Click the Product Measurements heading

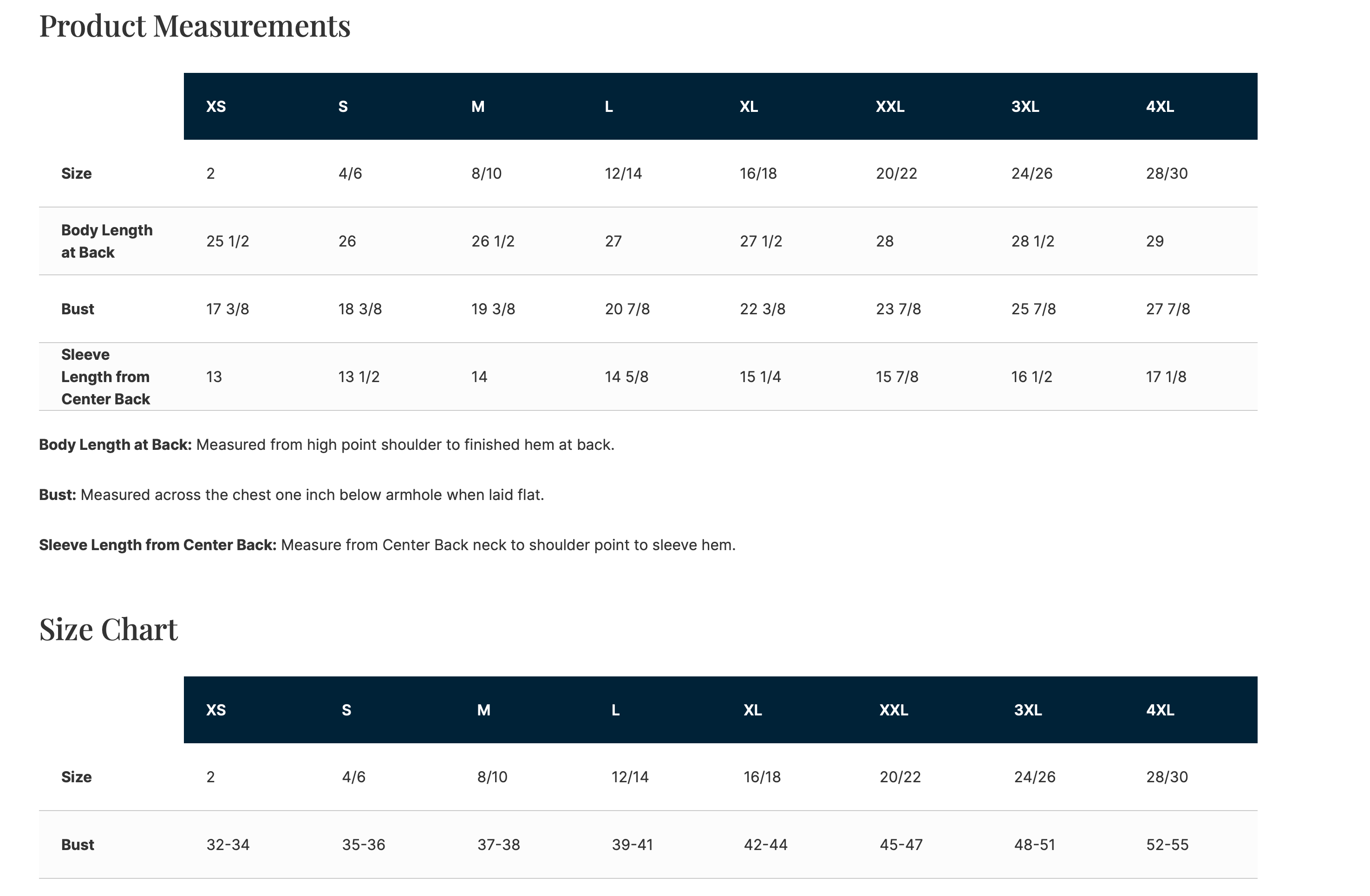point(195,26)
